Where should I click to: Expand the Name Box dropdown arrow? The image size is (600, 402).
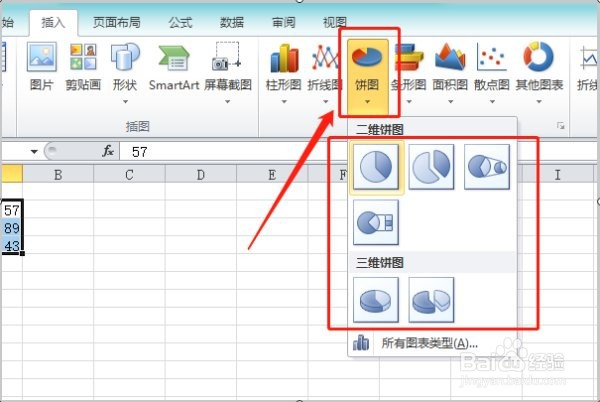point(34,151)
